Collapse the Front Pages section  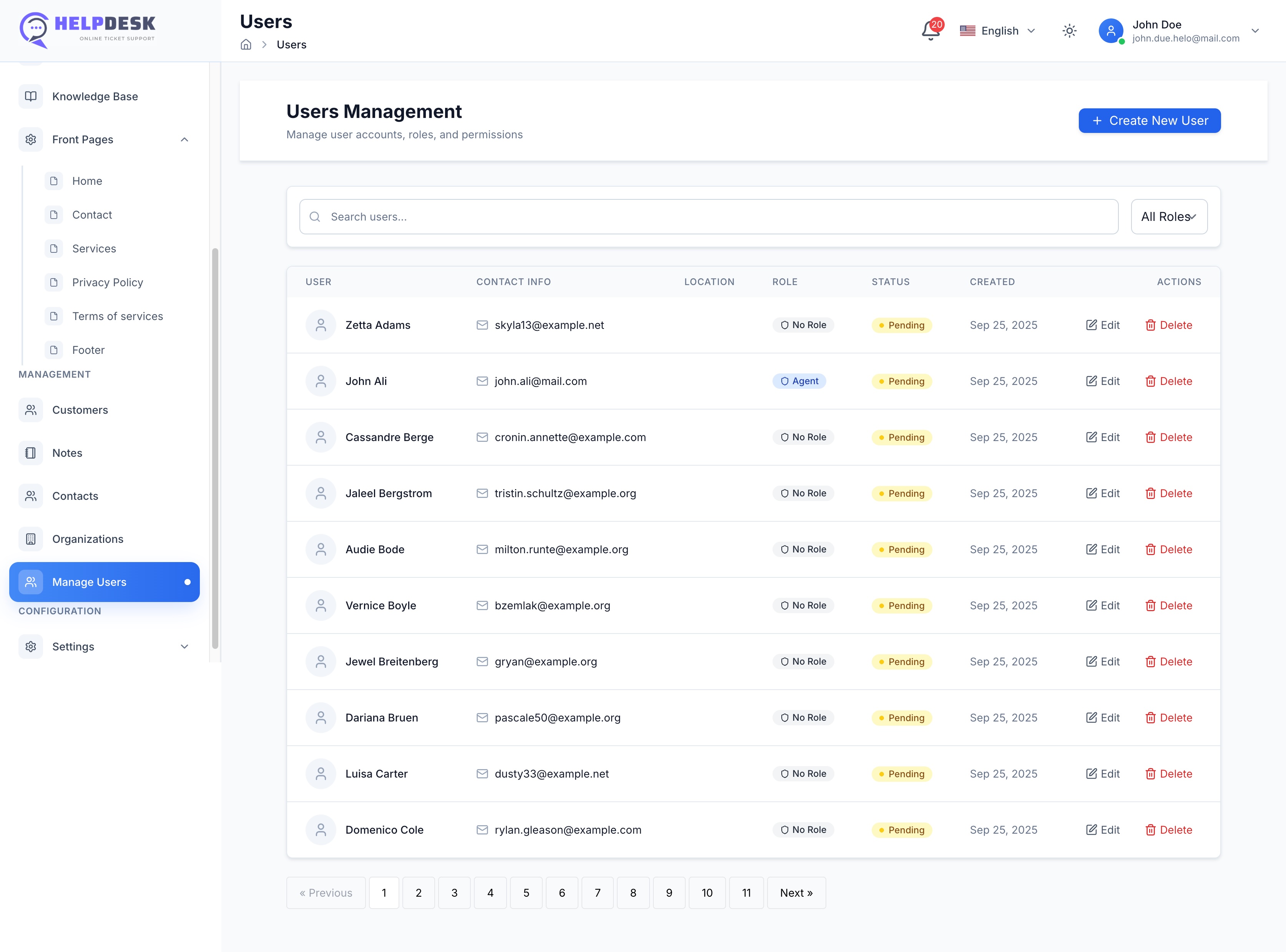(x=184, y=139)
